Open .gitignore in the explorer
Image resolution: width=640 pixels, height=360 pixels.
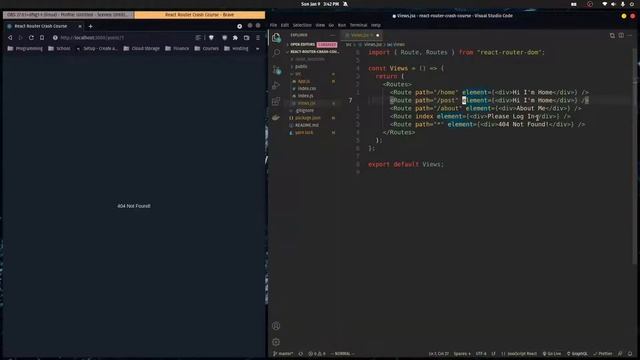click(x=304, y=111)
